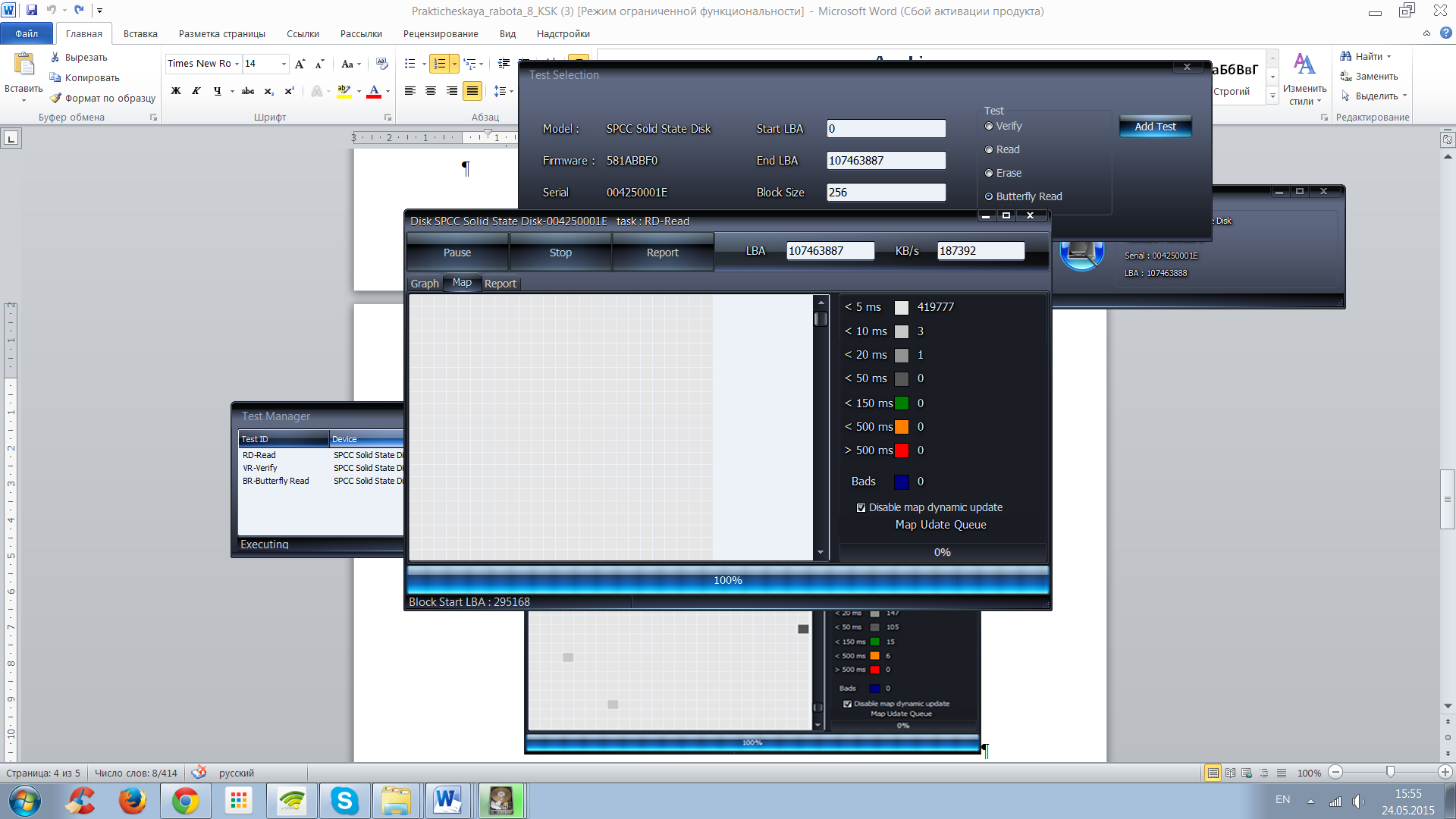Align text right
The width and height of the screenshot is (1456, 819).
pos(452,91)
